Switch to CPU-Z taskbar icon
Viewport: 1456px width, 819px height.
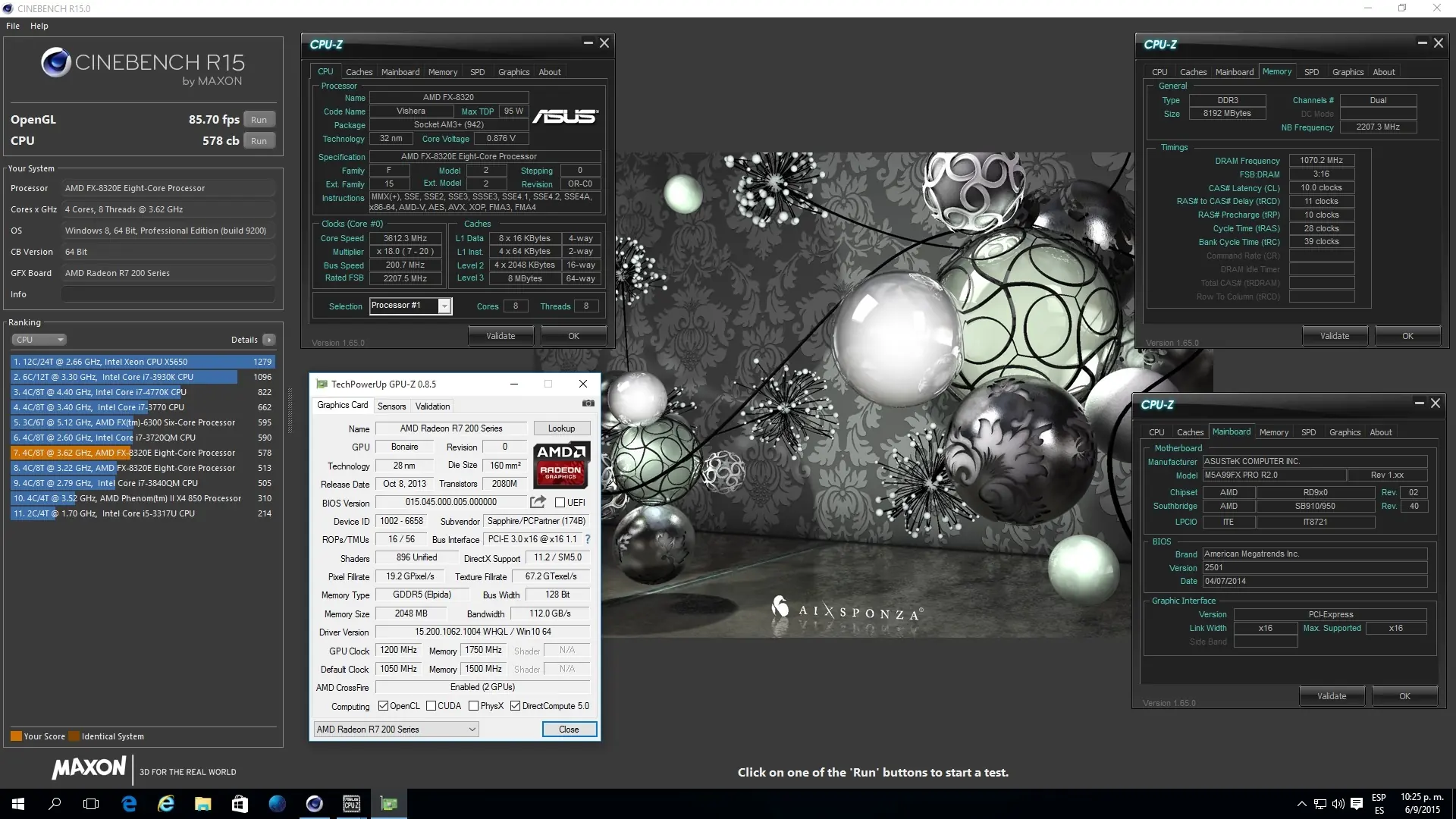[351, 804]
